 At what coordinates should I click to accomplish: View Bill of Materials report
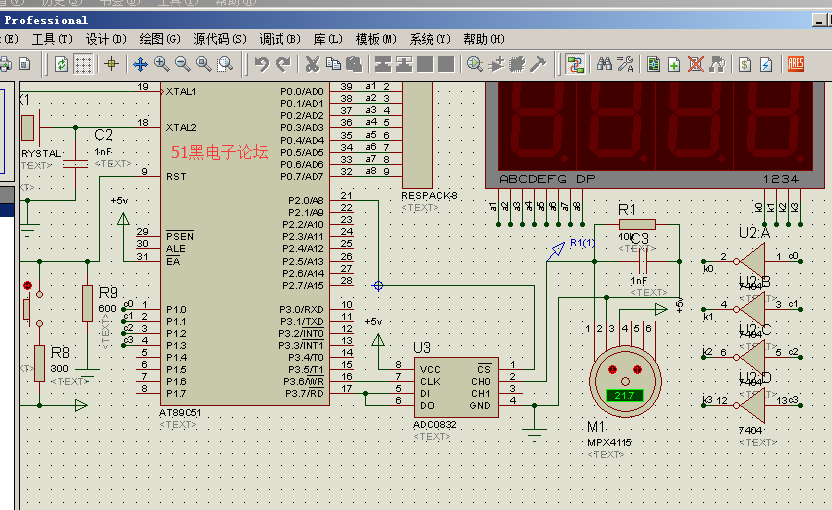[x=745, y=64]
